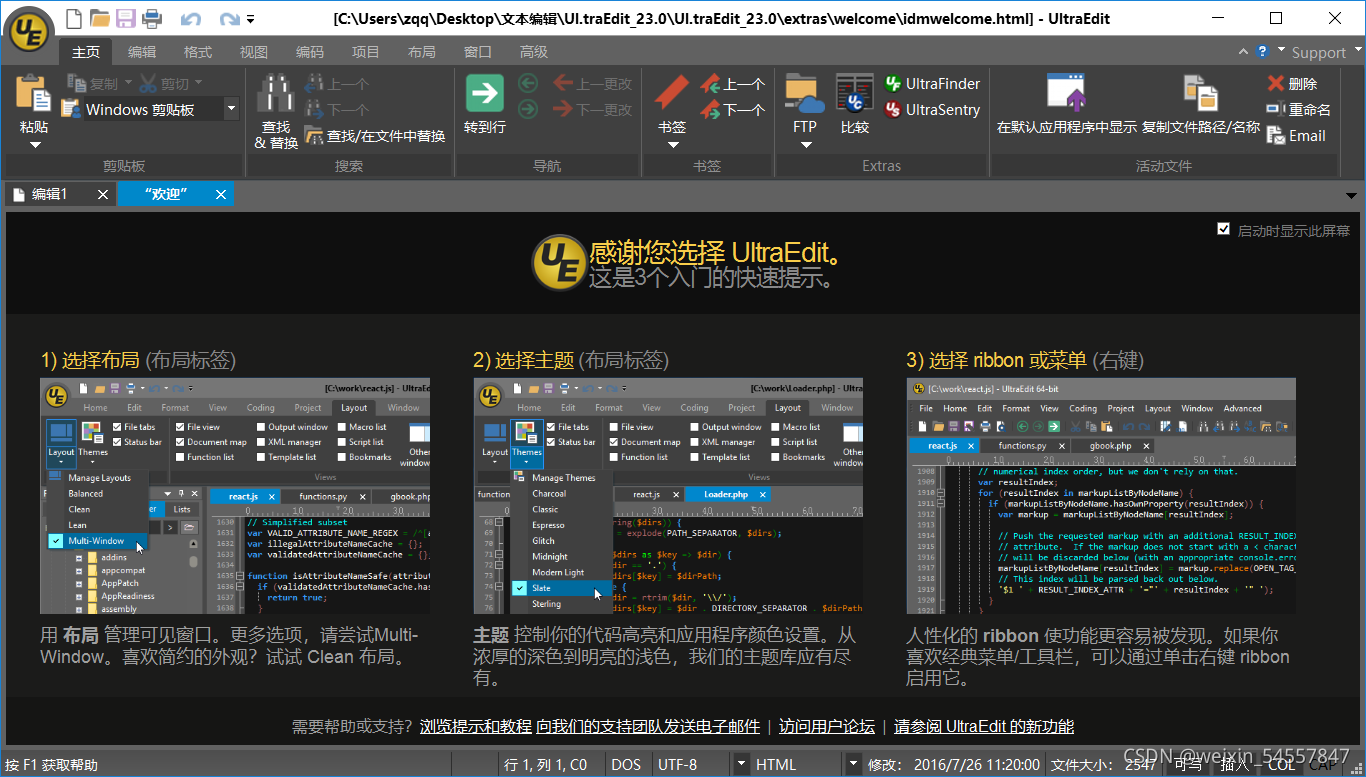Click 复制文件路径/名称 copy file path
Screen dimensions: 1366x777
(1201, 104)
